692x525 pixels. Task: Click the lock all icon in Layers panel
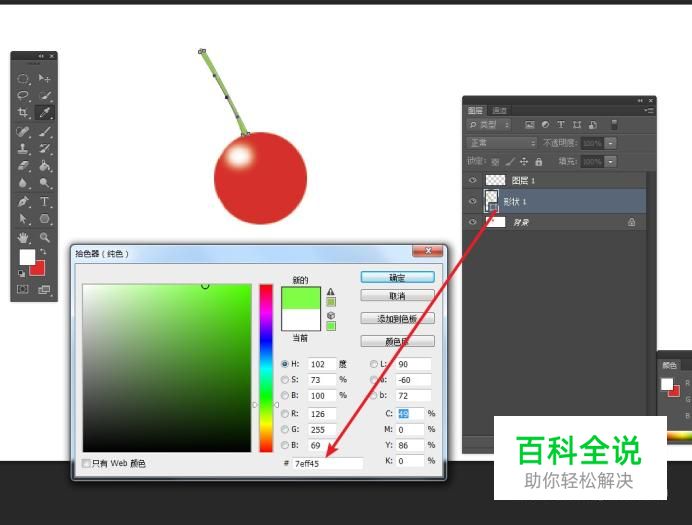538,161
